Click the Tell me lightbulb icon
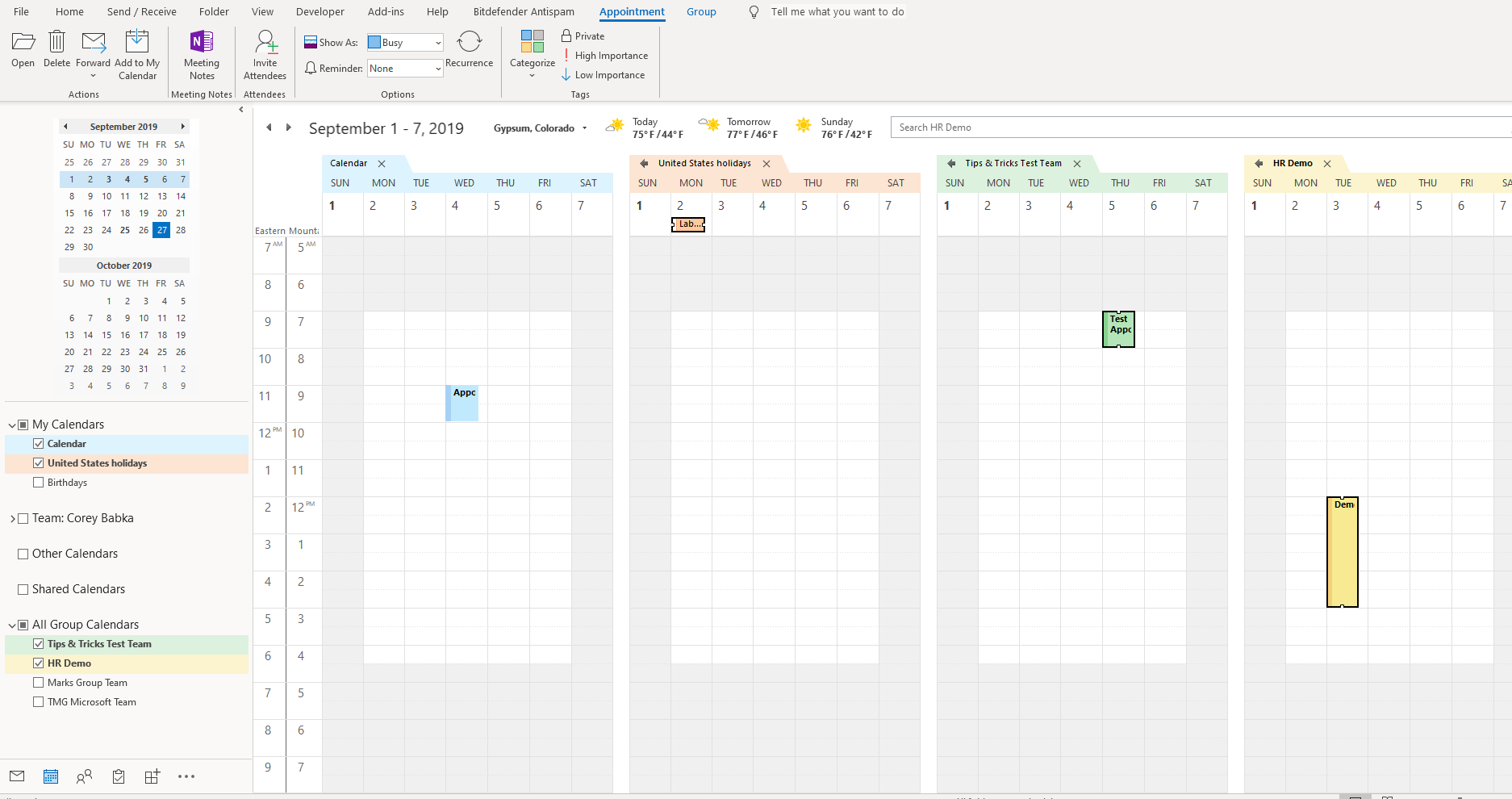Viewport: 1512px width, 799px height. click(x=754, y=12)
